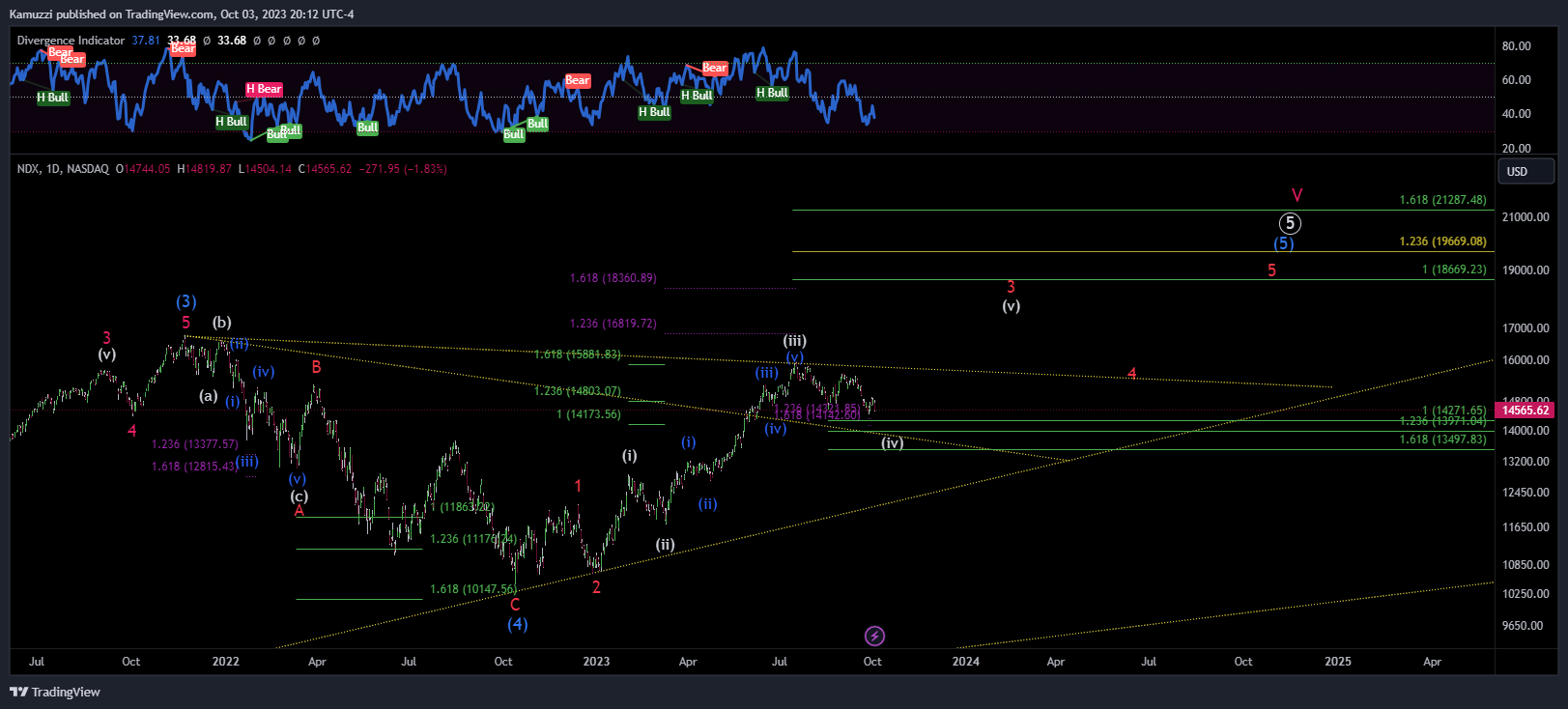Click the Kamuzzi published header text
1568x709 pixels.
[182, 14]
